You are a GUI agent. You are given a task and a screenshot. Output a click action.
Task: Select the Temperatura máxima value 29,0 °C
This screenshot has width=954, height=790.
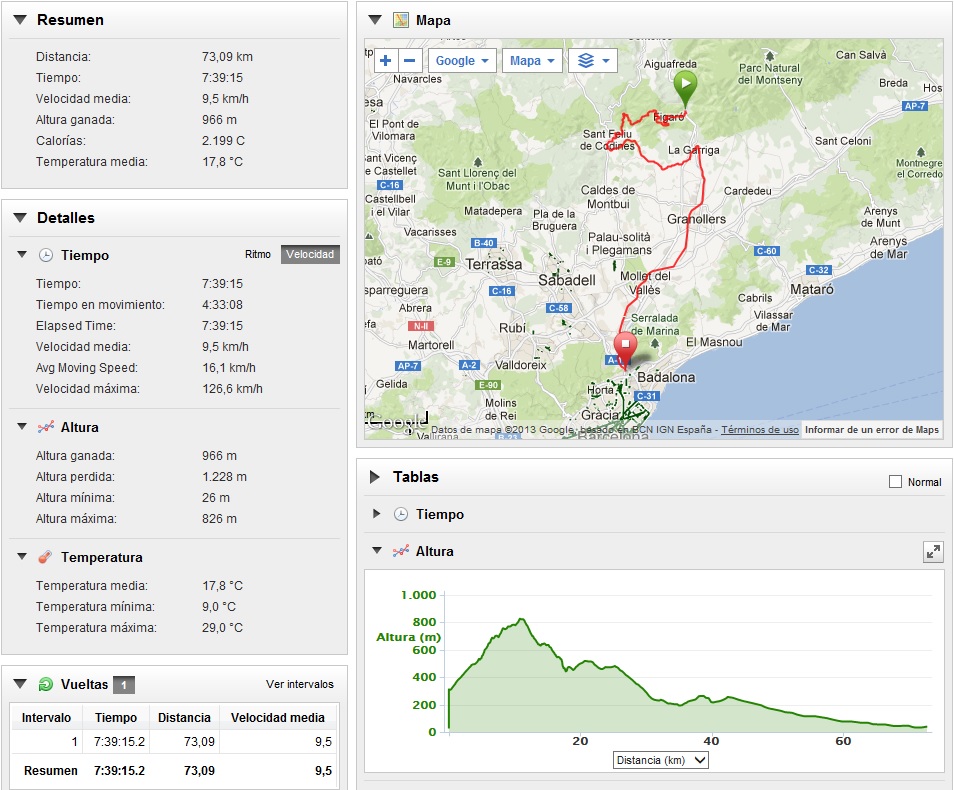pos(222,628)
